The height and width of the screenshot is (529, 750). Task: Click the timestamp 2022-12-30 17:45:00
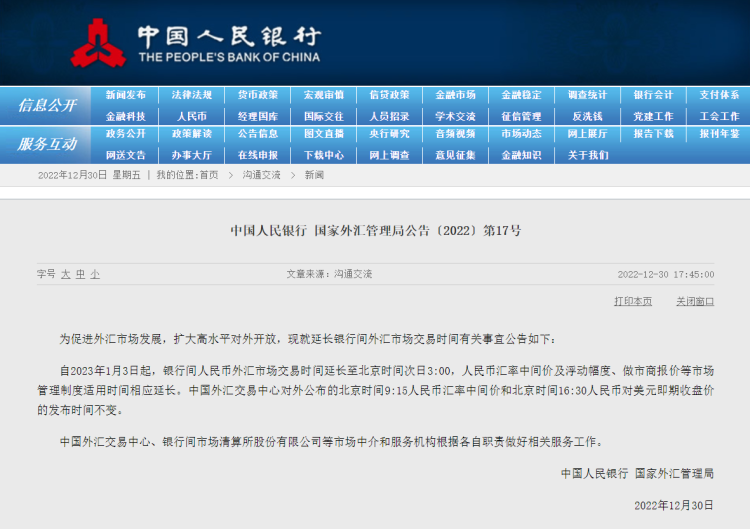click(666, 275)
